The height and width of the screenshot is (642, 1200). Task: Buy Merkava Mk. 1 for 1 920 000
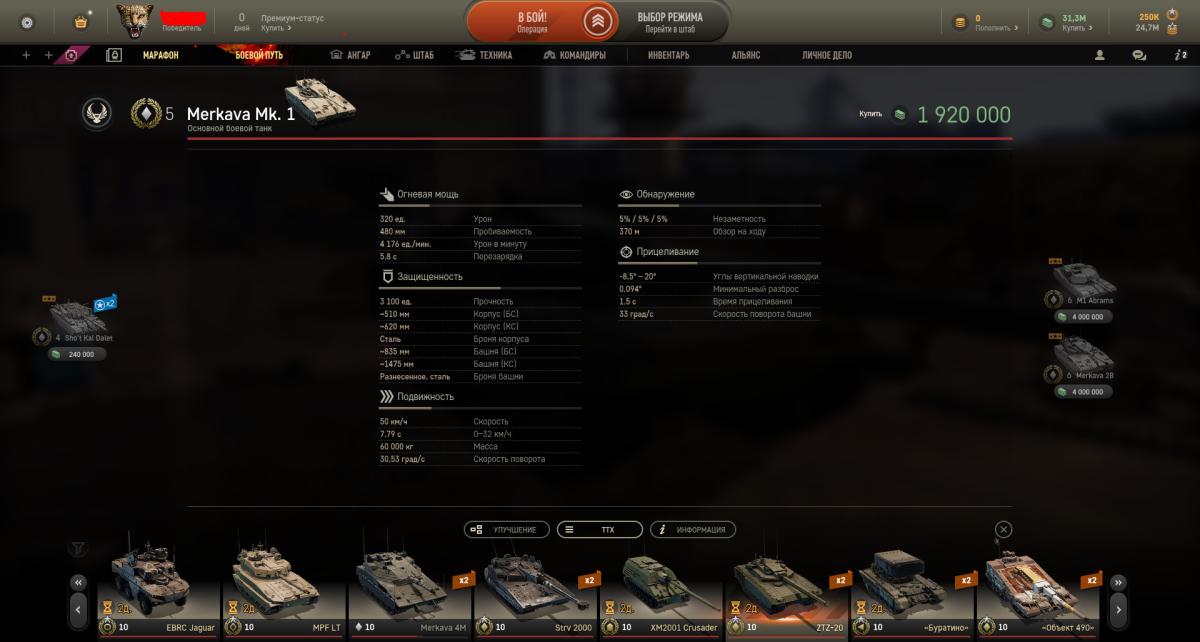click(x=935, y=115)
